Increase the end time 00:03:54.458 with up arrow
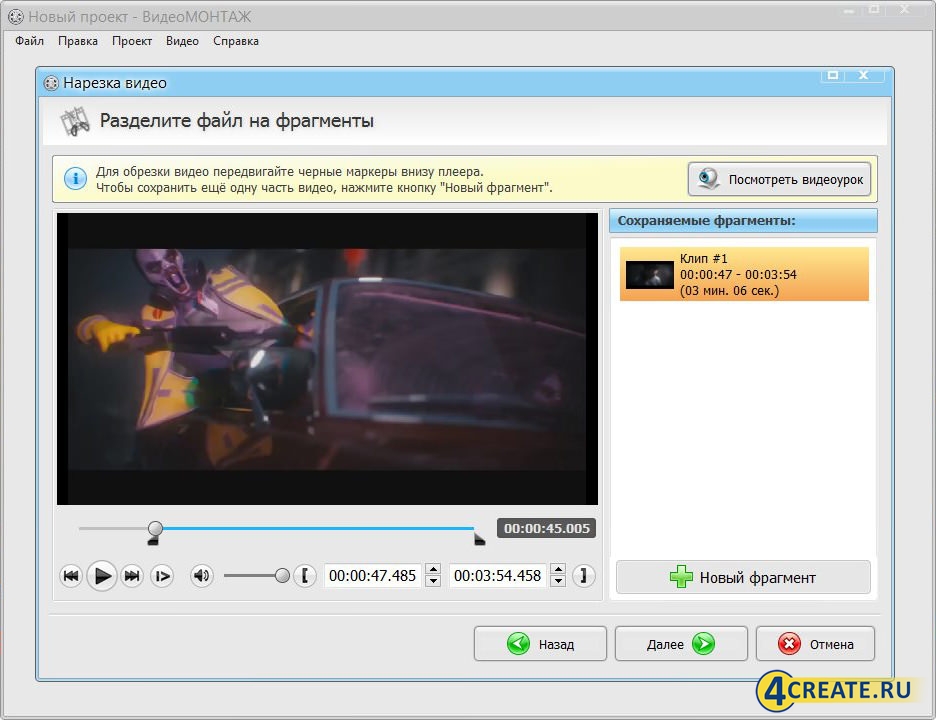The image size is (936, 720). coord(558,570)
